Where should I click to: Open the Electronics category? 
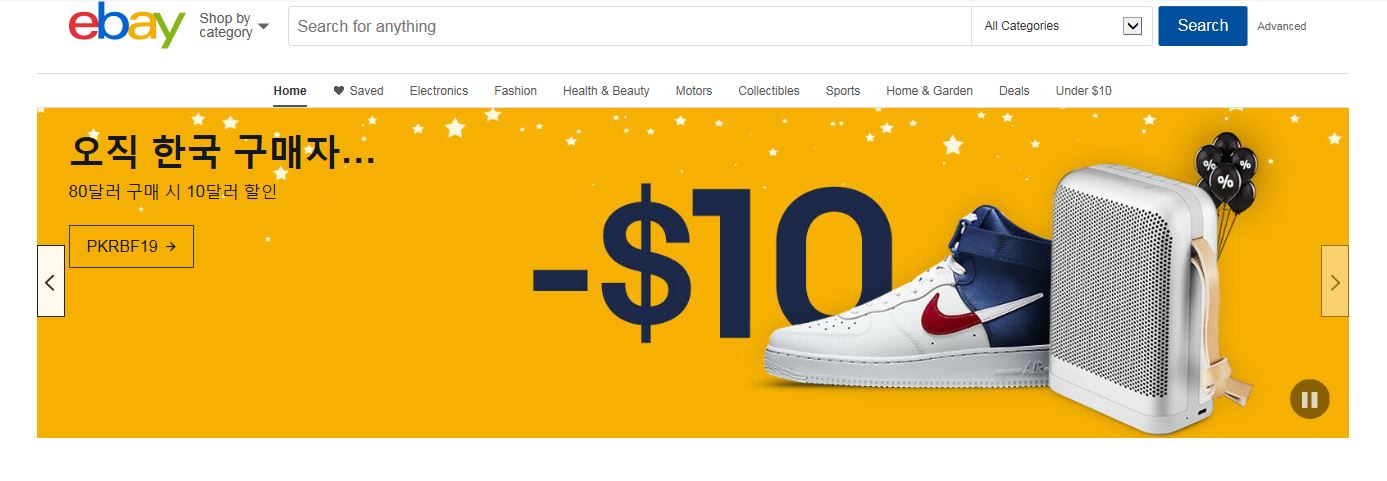439,91
